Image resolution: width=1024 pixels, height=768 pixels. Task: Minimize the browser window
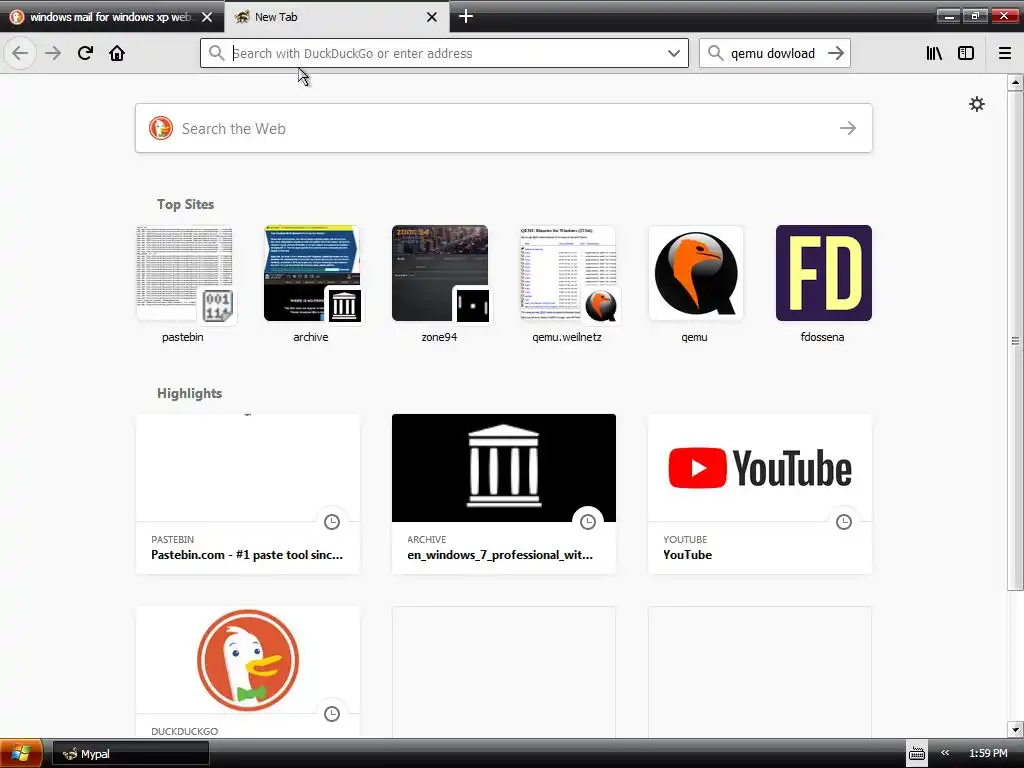(x=949, y=16)
